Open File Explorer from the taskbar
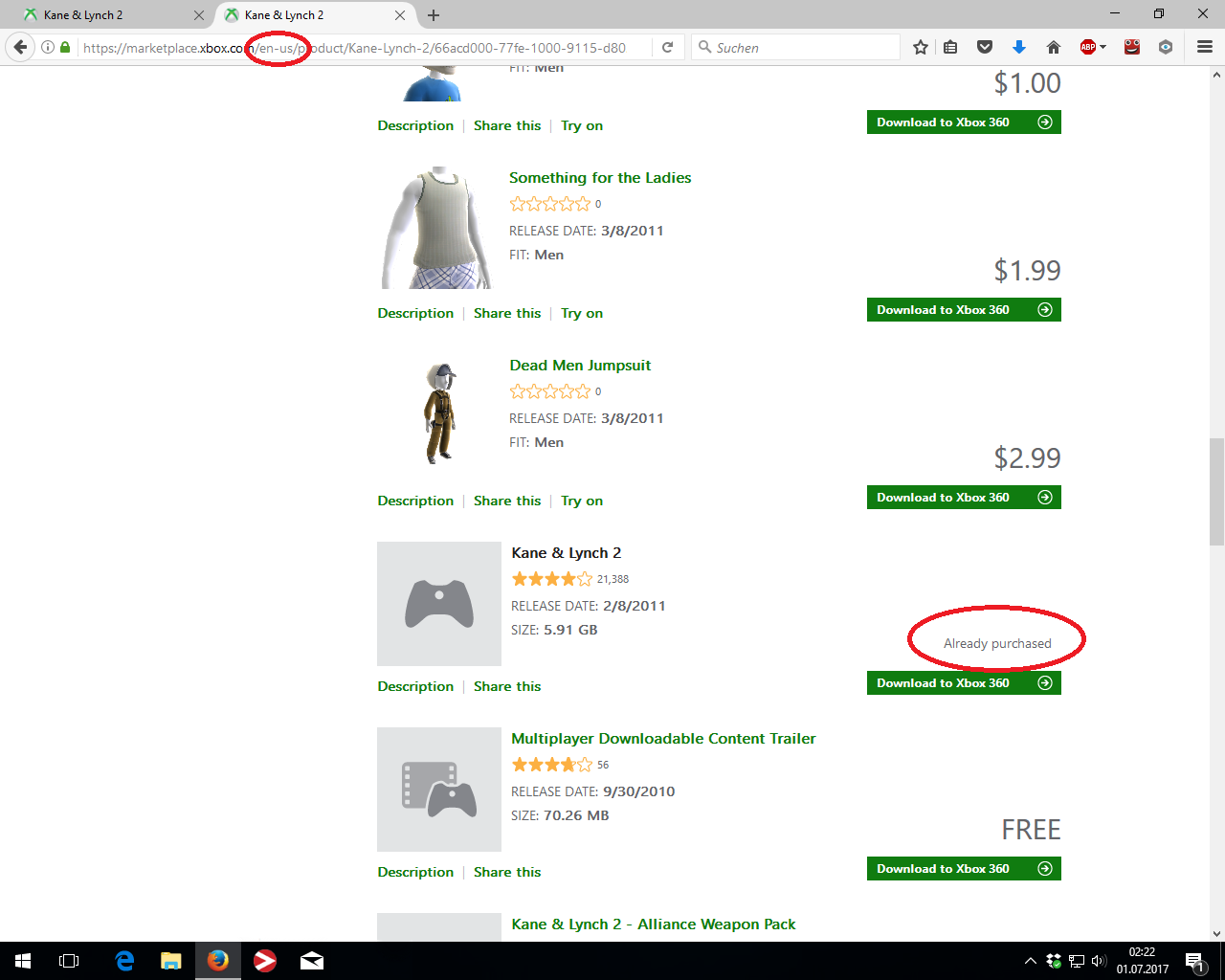 (x=171, y=961)
